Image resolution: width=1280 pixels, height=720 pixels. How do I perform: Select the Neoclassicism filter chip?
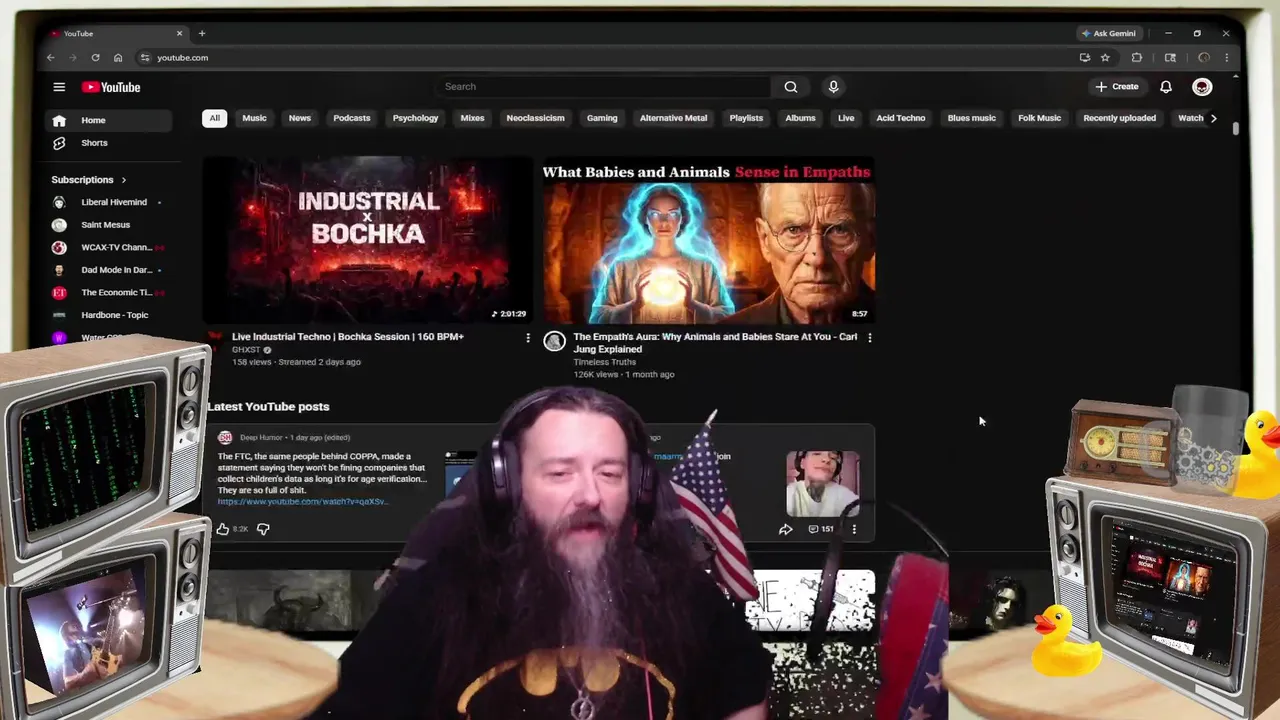click(x=535, y=118)
